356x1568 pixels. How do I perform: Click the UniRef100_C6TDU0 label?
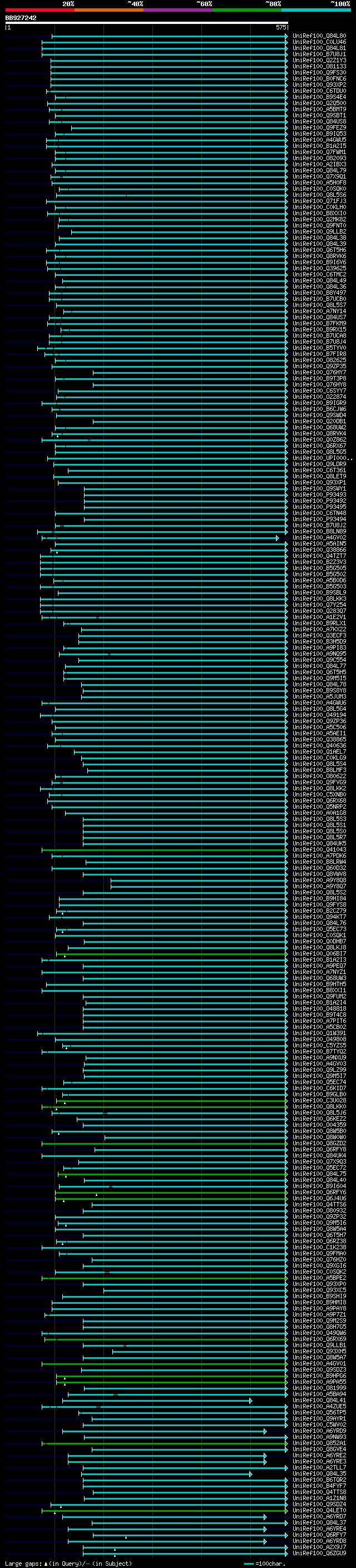[319, 91]
